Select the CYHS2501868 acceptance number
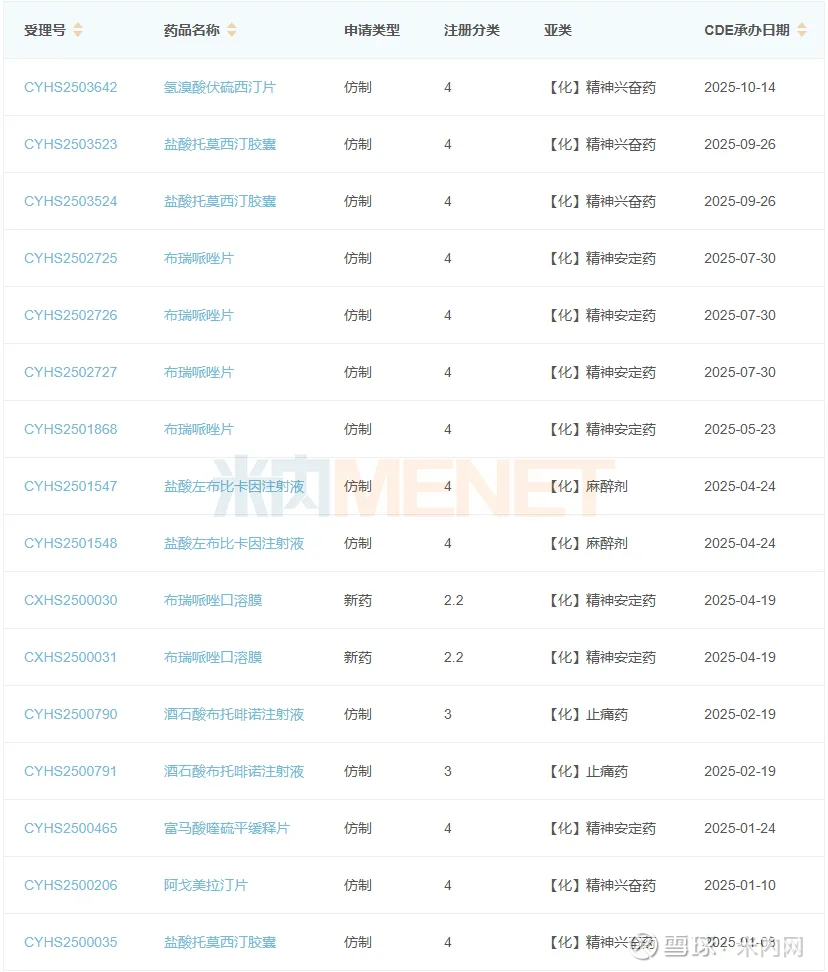 tap(70, 429)
